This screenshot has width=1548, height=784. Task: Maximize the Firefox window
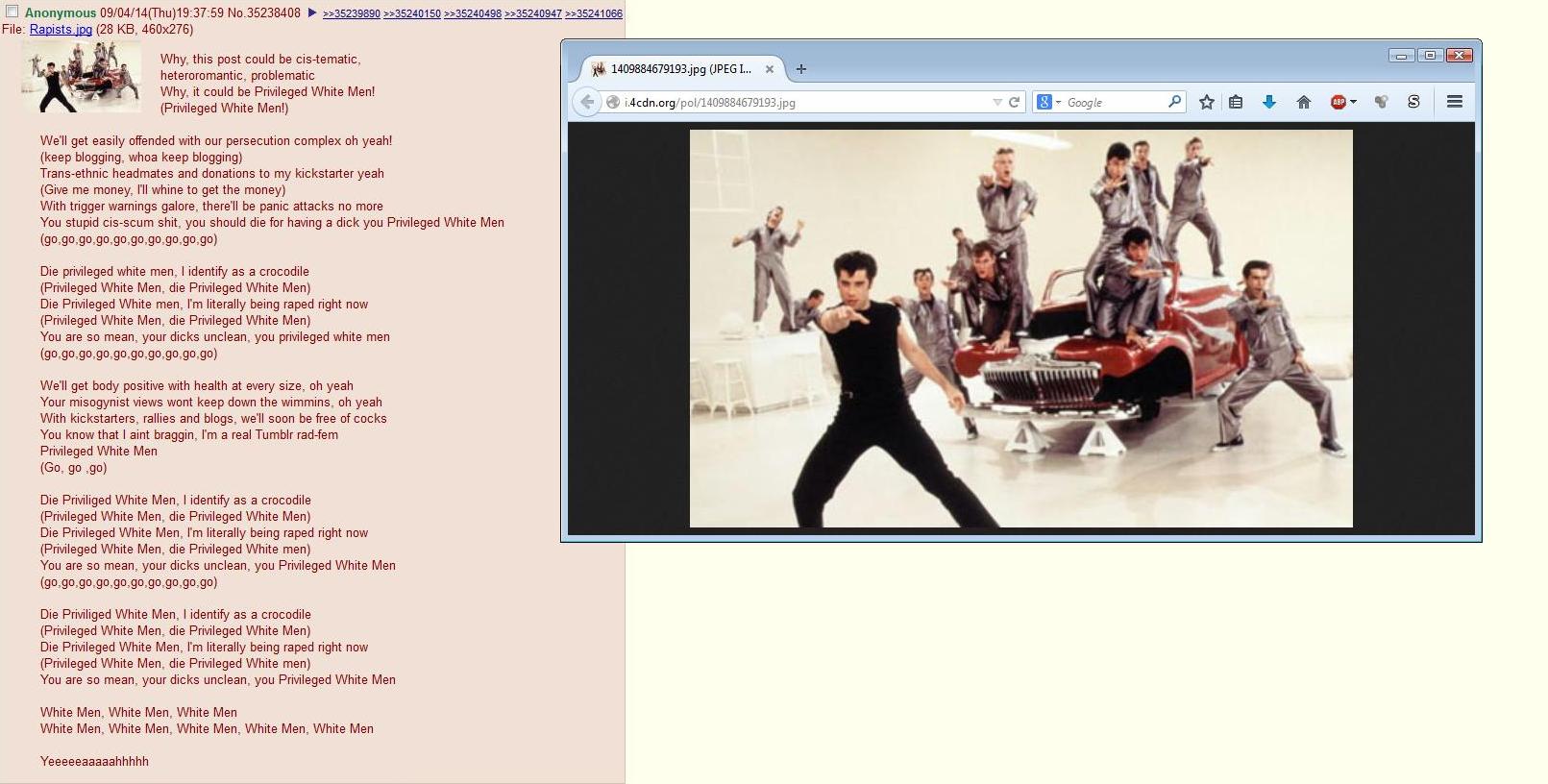(1430, 56)
